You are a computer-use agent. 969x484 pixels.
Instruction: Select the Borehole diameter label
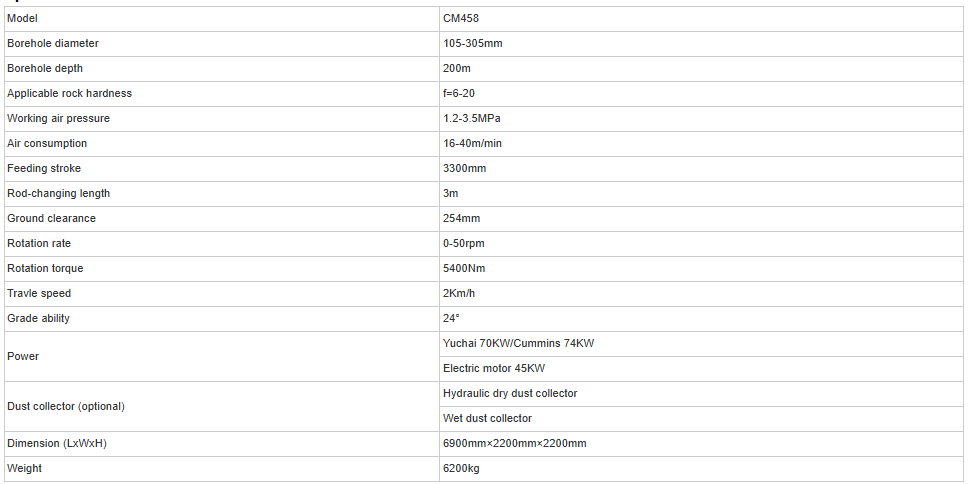click(x=53, y=44)
